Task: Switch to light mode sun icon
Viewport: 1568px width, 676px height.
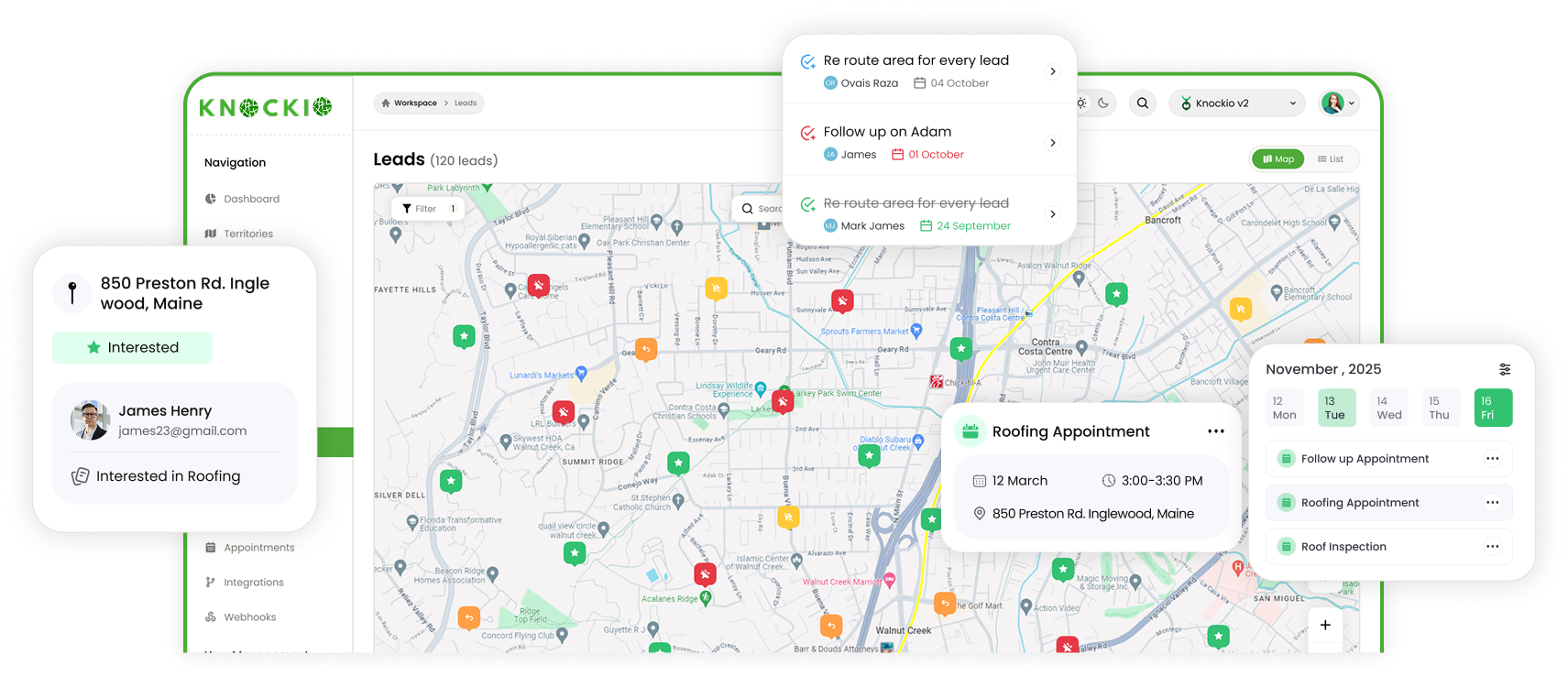Action: coord(1082,104)
